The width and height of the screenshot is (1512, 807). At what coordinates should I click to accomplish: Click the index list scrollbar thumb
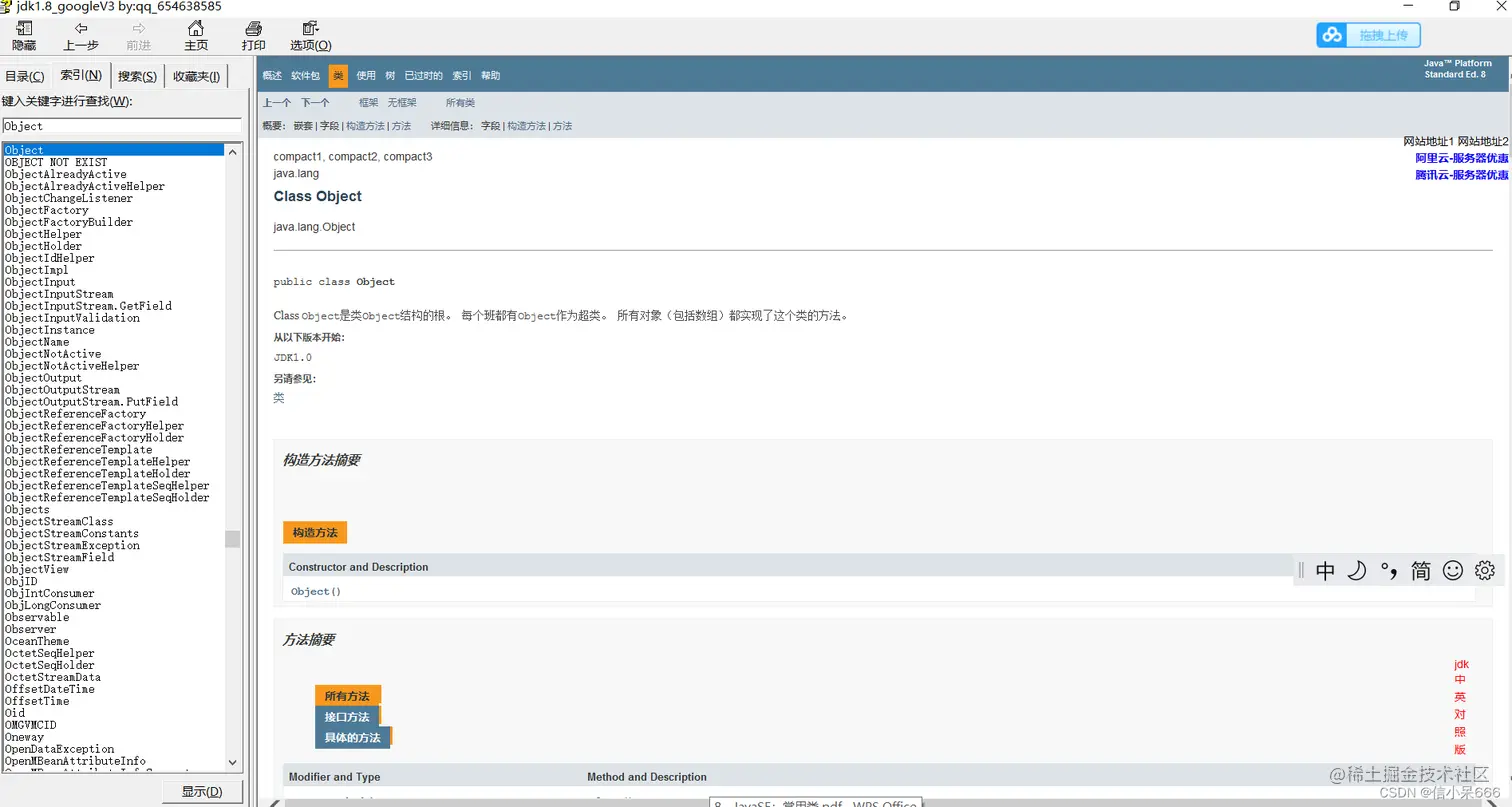click(x=233, y=539)
